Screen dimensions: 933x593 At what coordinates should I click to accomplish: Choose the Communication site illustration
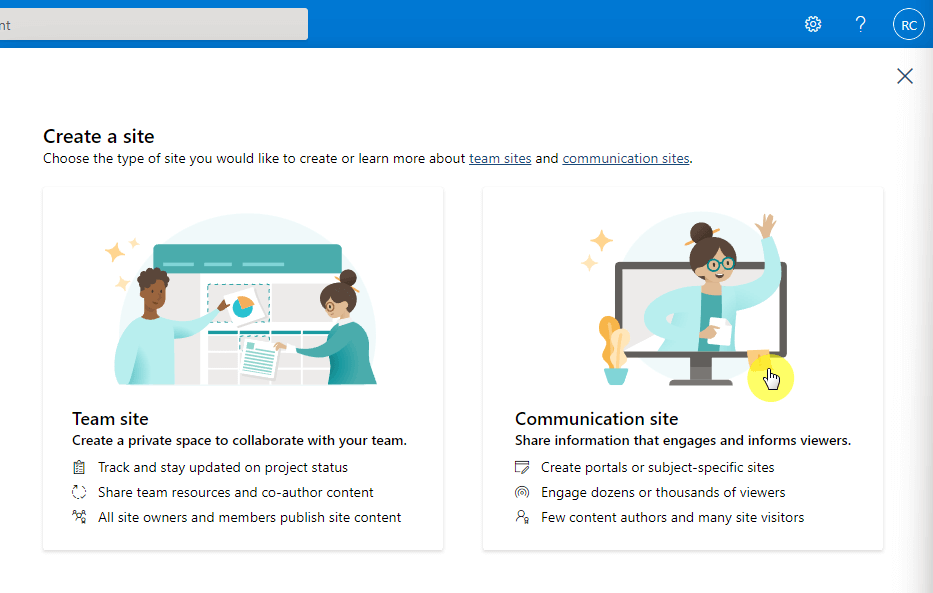[683, 299]
